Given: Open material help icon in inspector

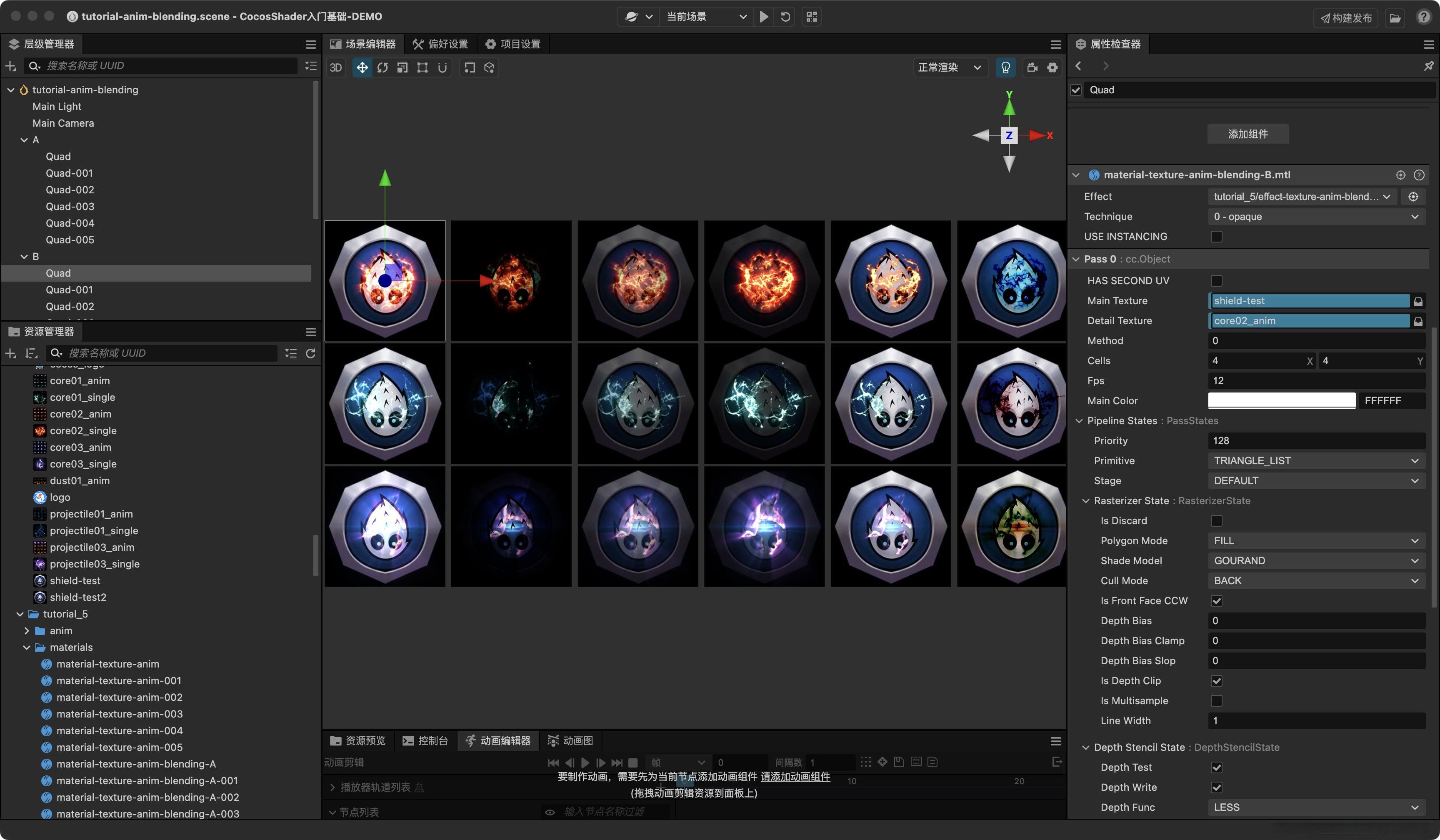Looking at the screenshot, I should (x=1419, y=175).
